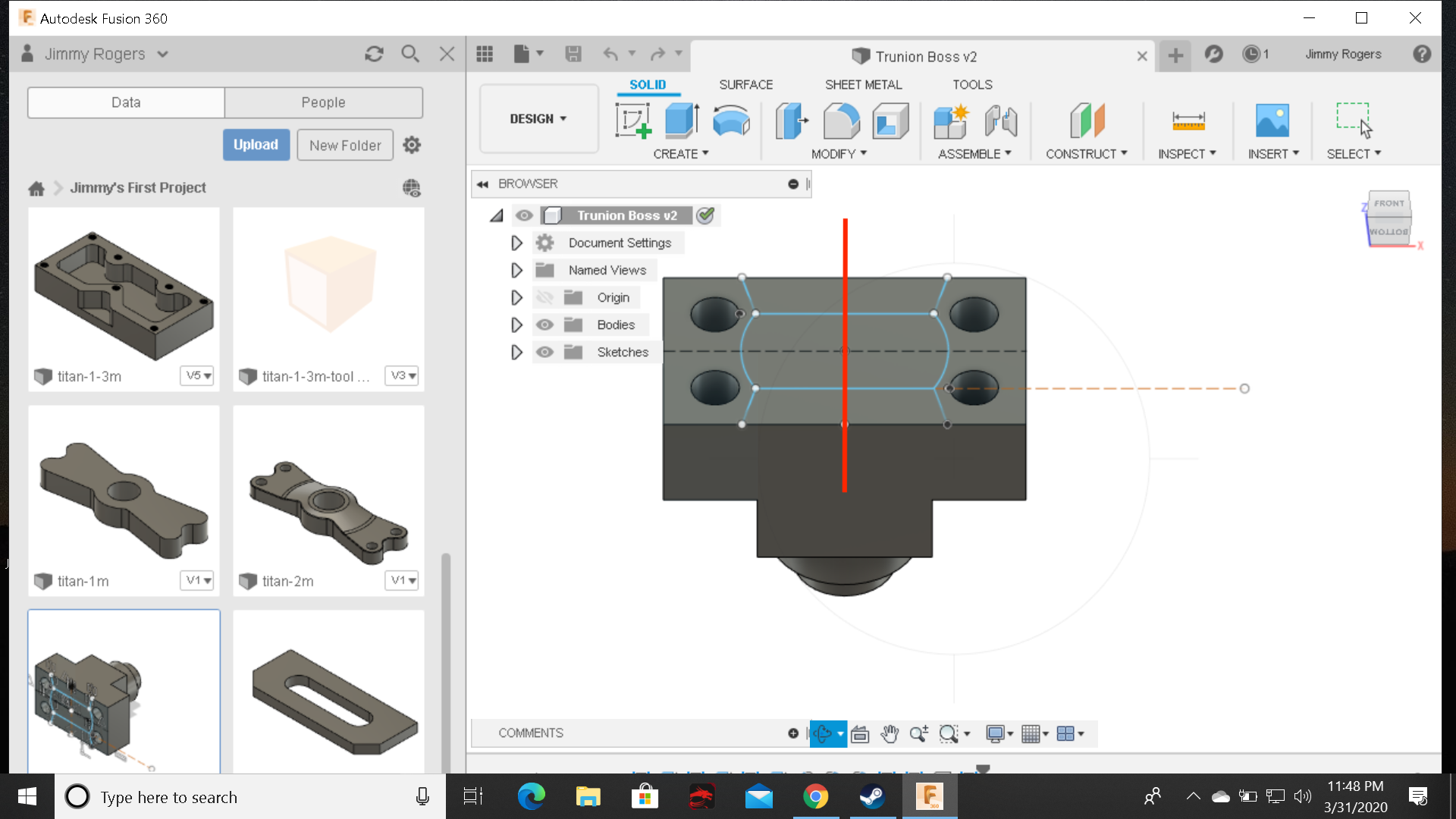This screenshot has height=819, width=1456.
Task: Expand the Document Settings tree item
Action: tap(517, 243)
